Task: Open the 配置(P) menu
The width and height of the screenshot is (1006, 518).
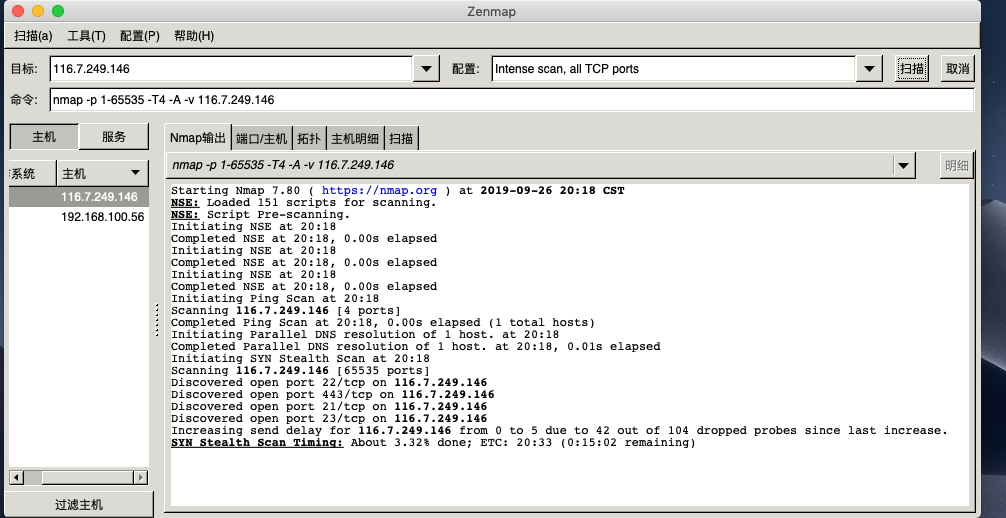Action: (140, 36)
